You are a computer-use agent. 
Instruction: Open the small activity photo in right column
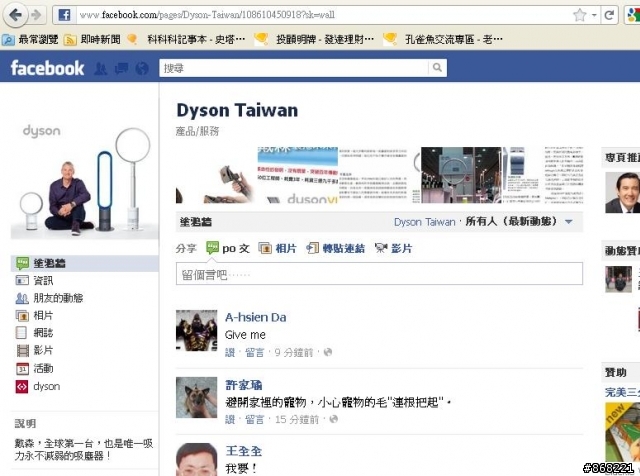(x=618, y=279)
